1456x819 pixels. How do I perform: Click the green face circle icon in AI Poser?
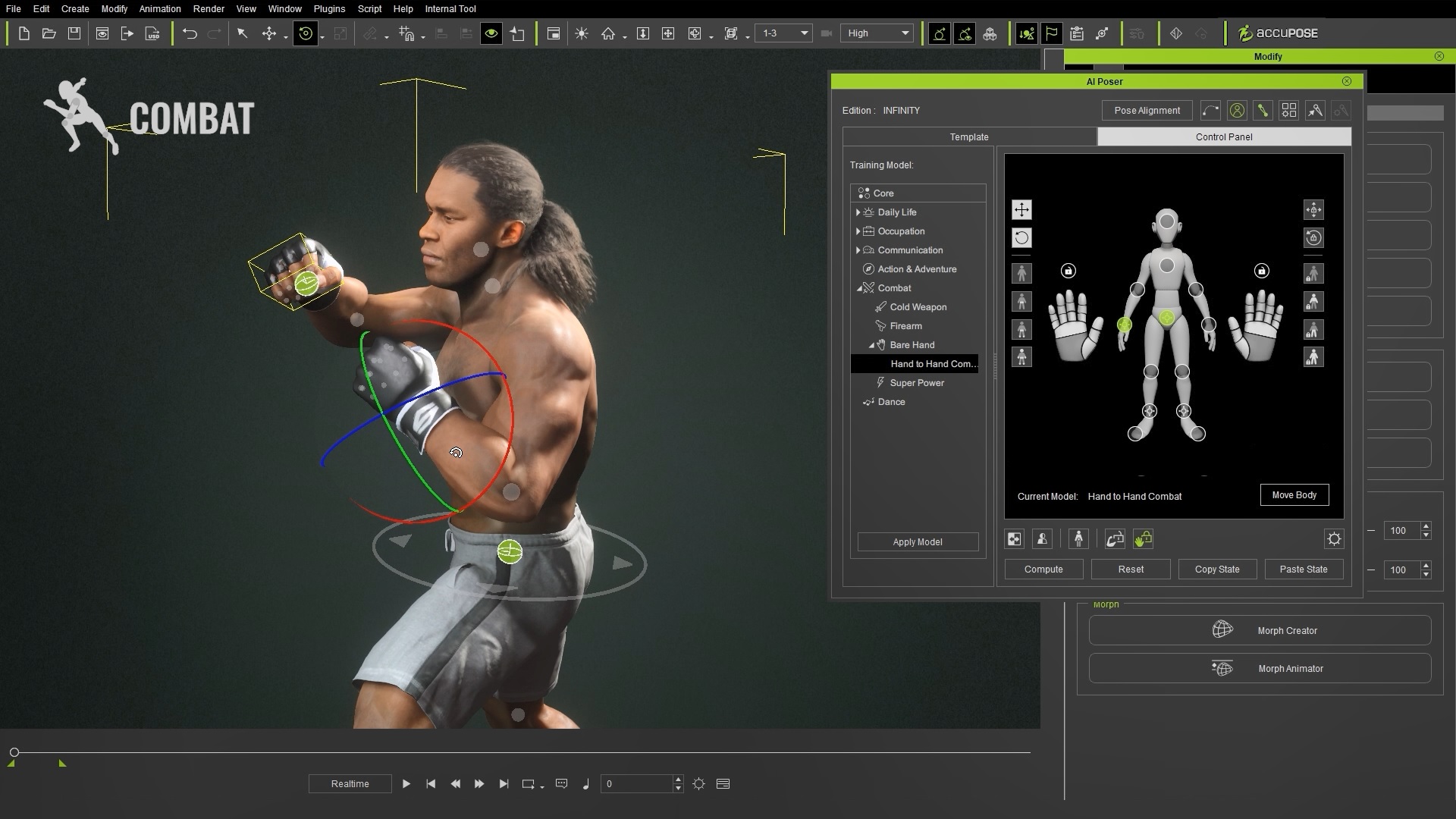[x=1237, y=111]
